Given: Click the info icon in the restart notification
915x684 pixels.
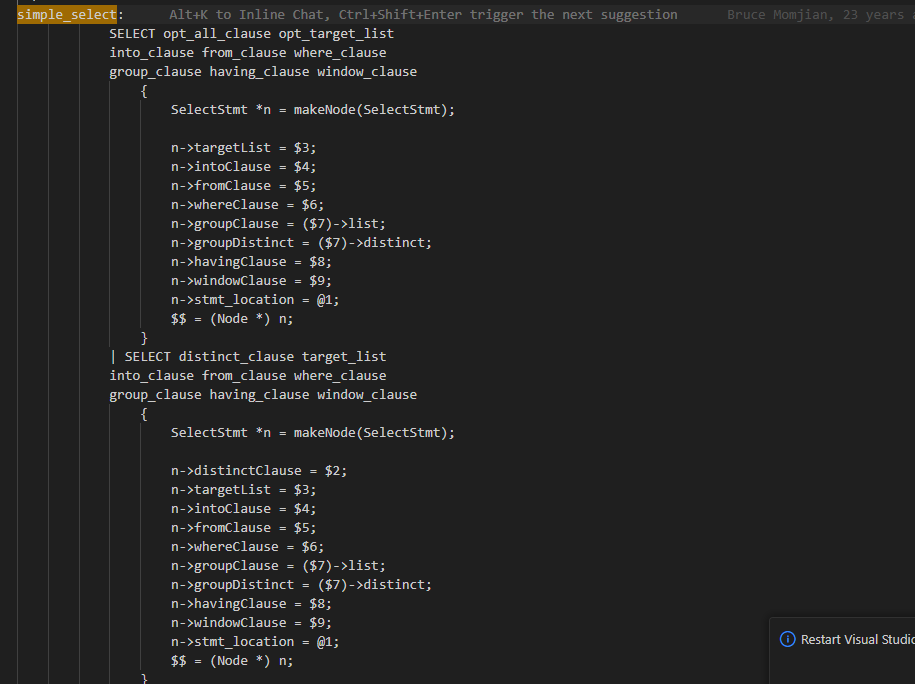Looking at the screenshot, I should coord(787,639).
